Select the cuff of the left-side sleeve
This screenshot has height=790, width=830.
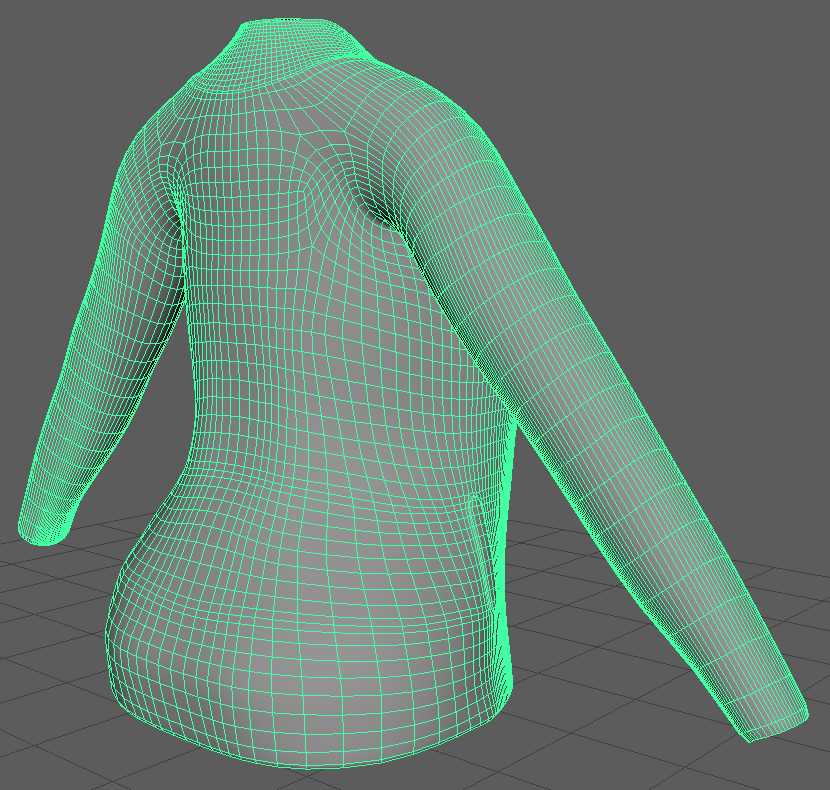45,527
